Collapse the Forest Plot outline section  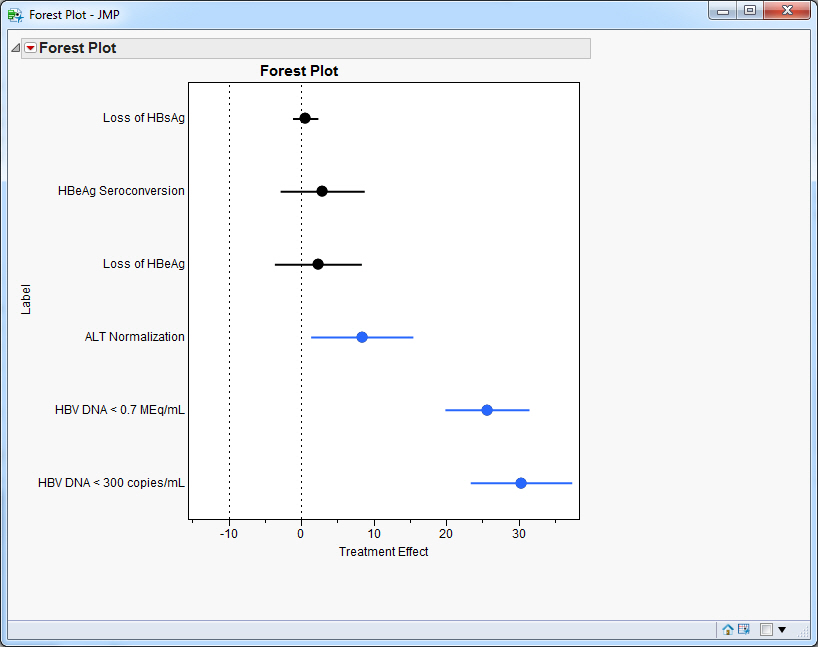[x=16, y=48]
